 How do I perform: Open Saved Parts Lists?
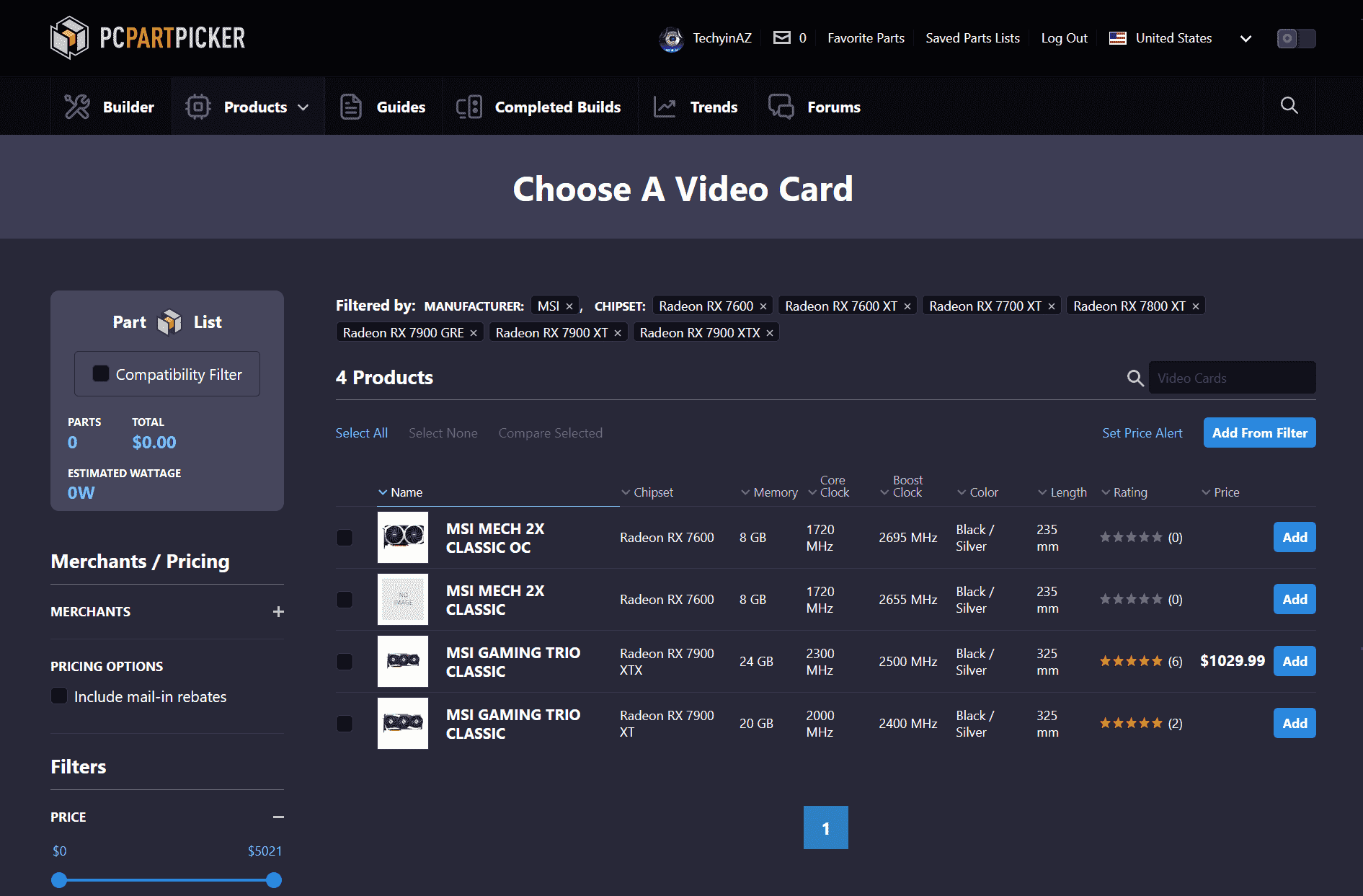point(972,38)
